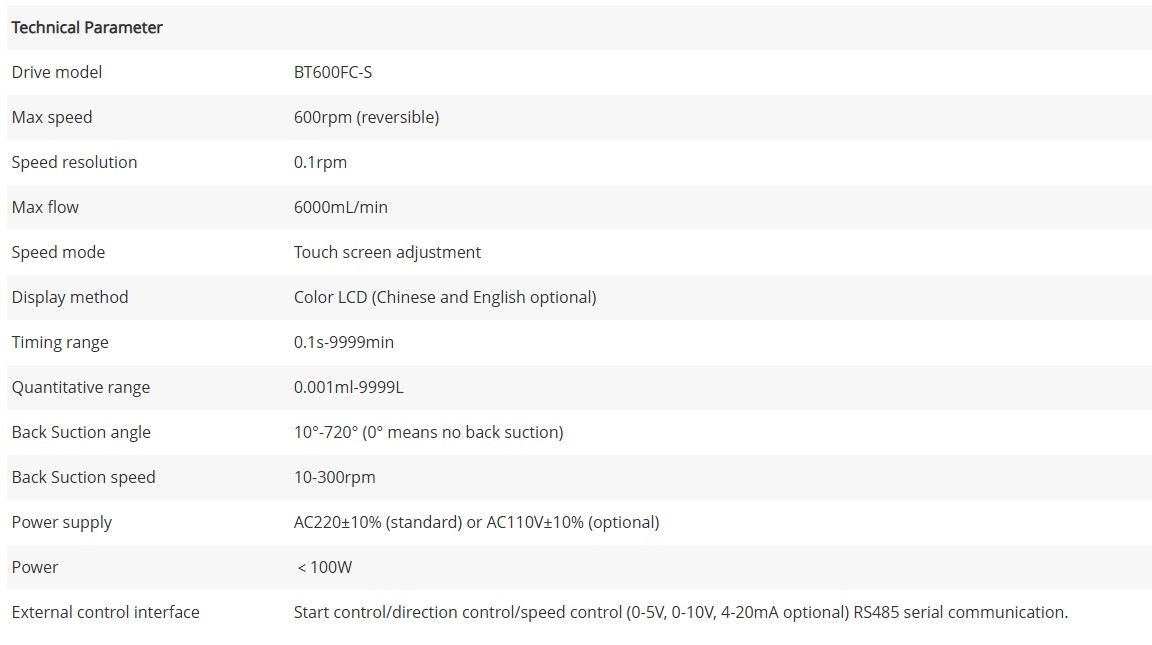Click the Timing range label

(60, 342)
